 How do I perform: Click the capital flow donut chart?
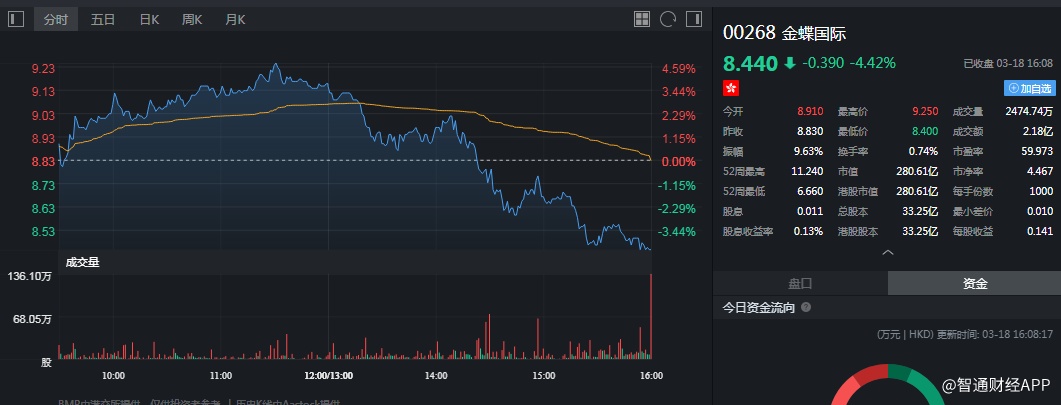(886, 392)
